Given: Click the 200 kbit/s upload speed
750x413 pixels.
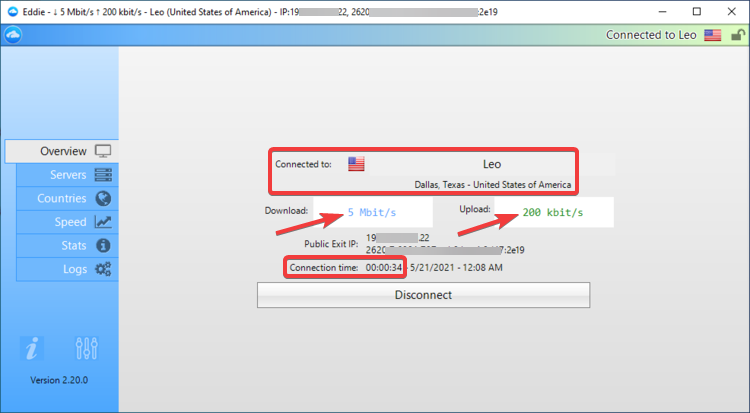Looking at the screenshot, I should (x=552, y=212).
